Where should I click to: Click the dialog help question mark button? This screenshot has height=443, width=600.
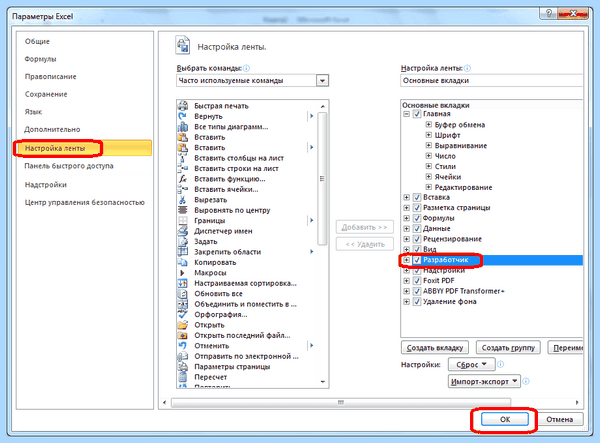[x=548, y=14]
